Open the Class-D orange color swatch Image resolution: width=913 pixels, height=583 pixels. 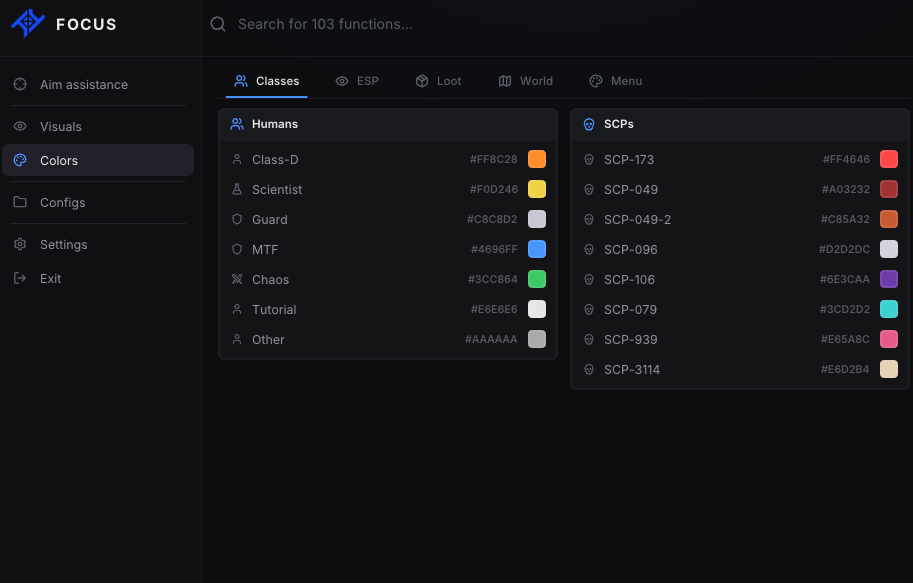537,159
